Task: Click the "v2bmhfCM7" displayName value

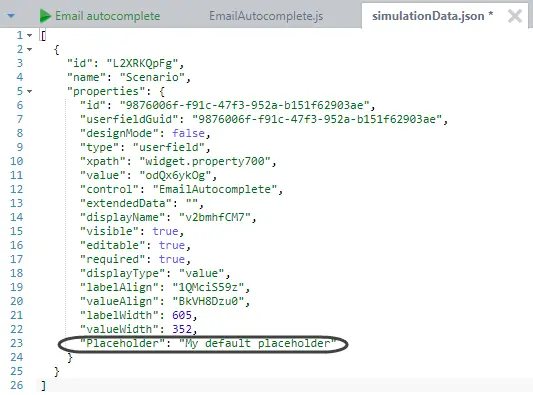Action: (x=214, y=217)
